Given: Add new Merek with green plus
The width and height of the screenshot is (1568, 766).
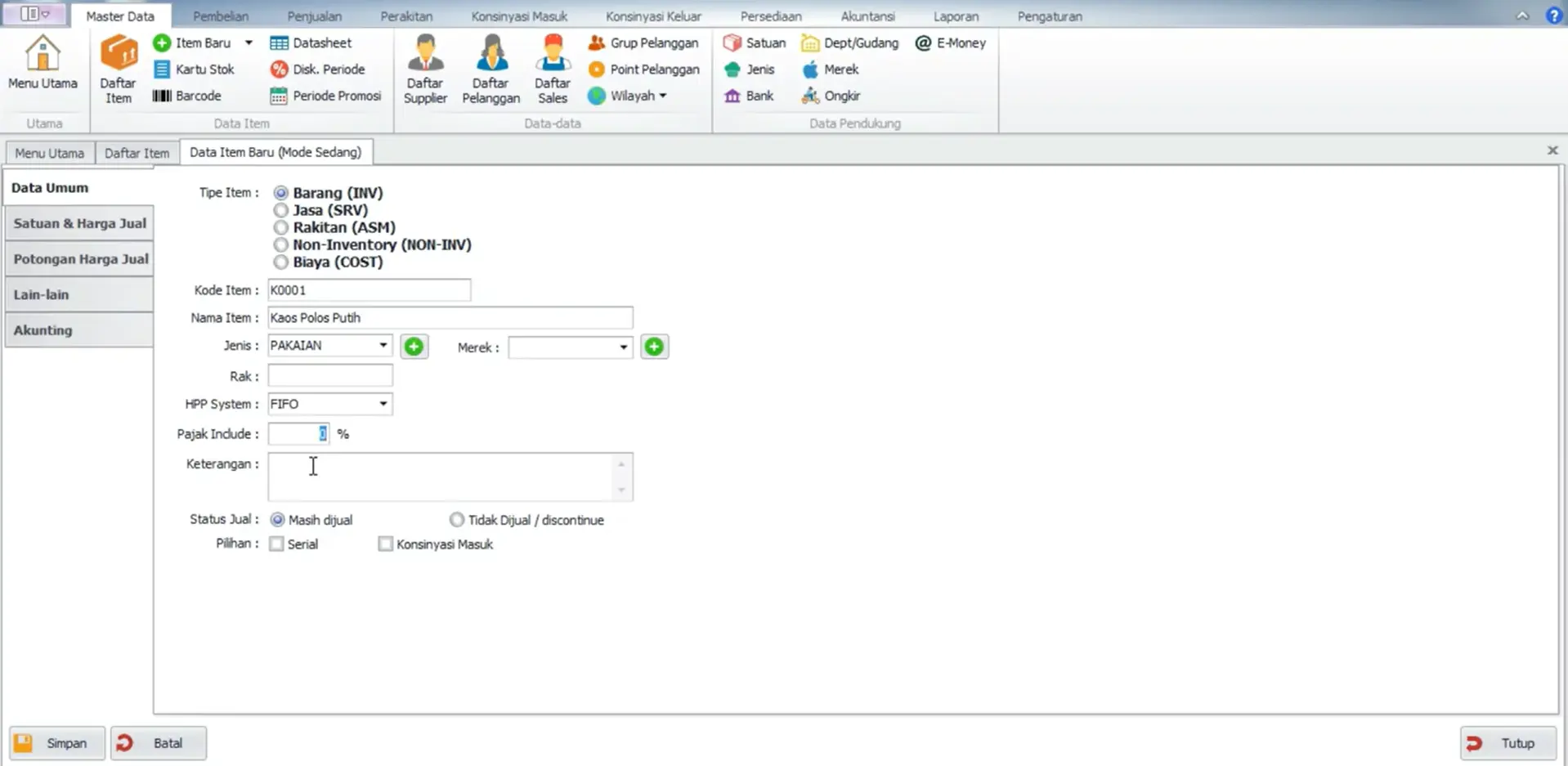Looking at the screenshot, I should point(654,347).
